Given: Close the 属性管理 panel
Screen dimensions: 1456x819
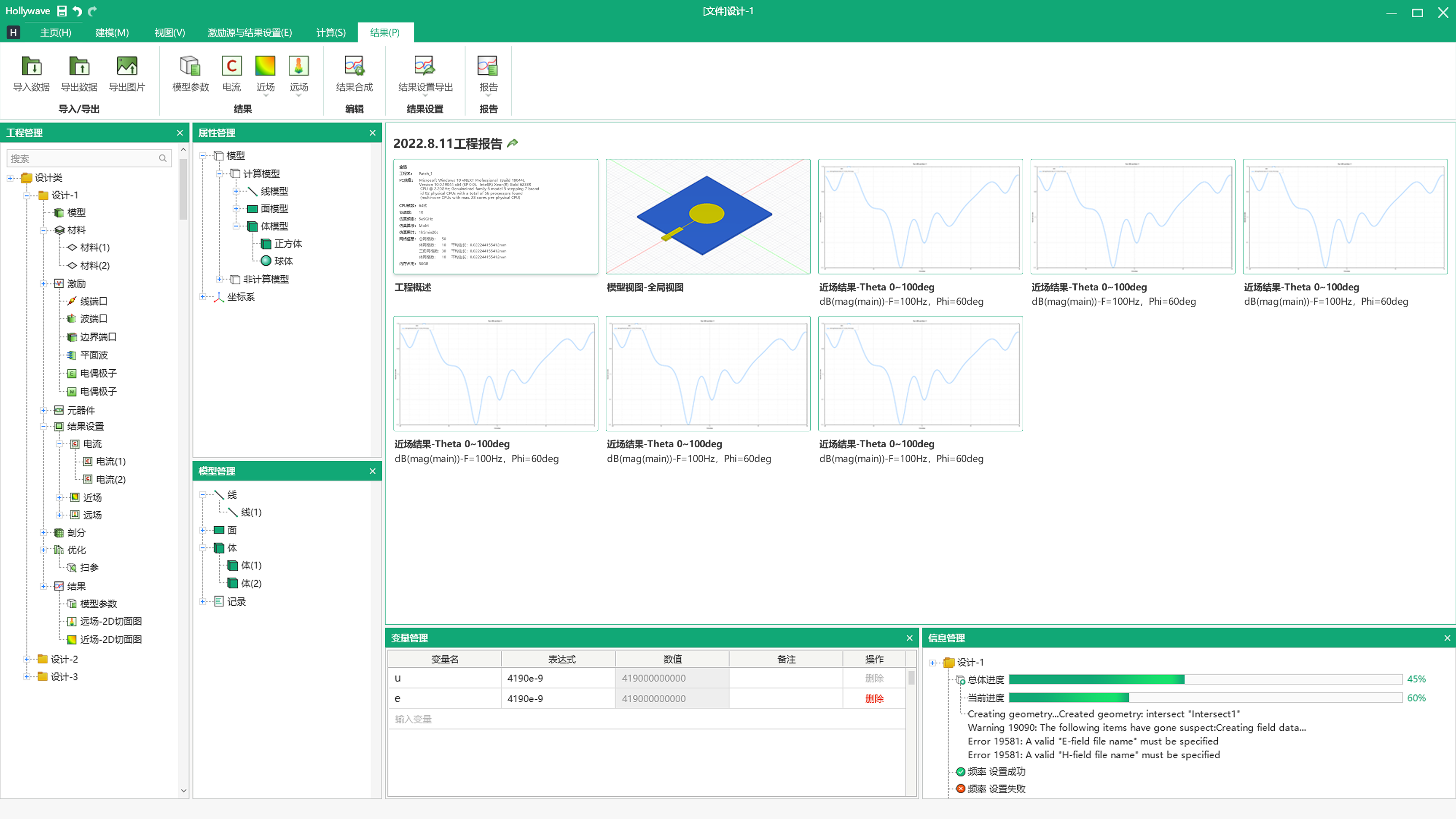Looking at the screenshot, I should (x=373, y=133).
